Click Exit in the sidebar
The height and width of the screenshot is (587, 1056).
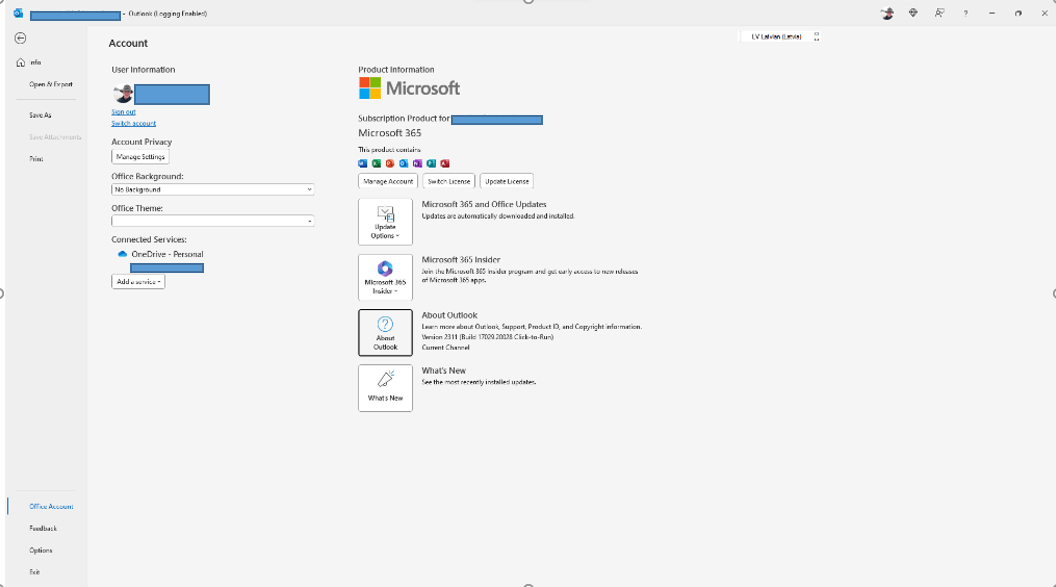[34, 572]
